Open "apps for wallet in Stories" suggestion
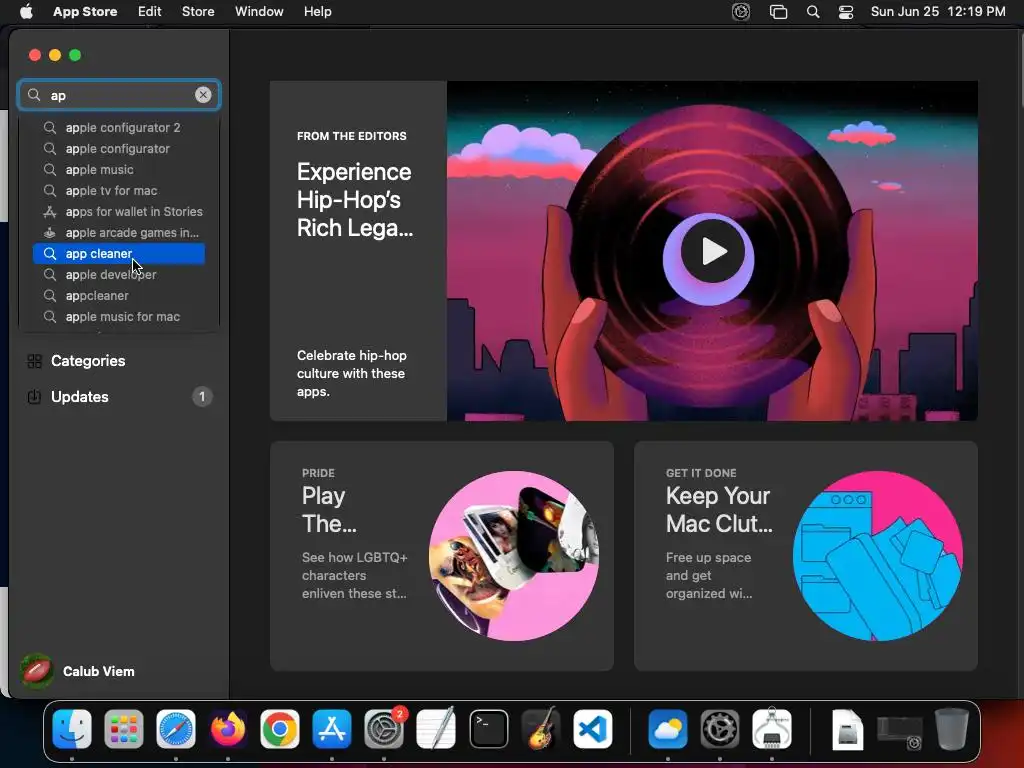Viewport: 1024px width, 768px height. [x=119, y=212]
